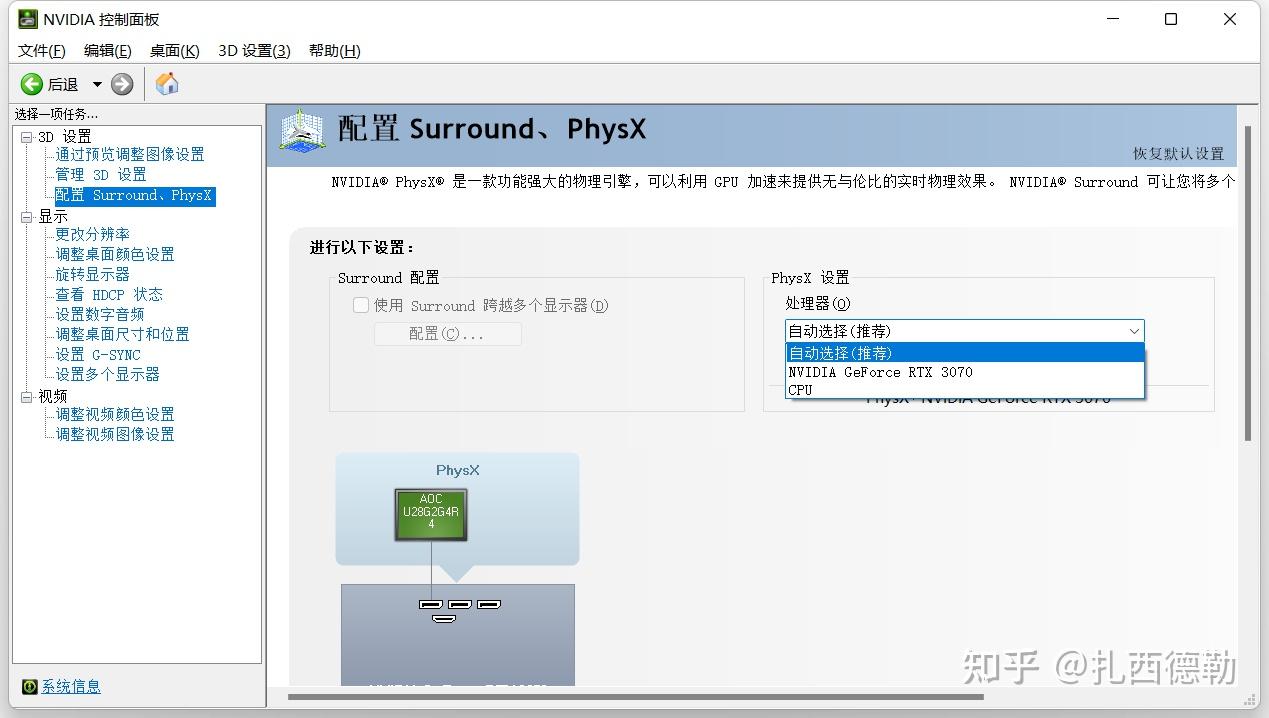Enable the 使用 Surround 跨越多个显示器 checkbox

[360, 305]
